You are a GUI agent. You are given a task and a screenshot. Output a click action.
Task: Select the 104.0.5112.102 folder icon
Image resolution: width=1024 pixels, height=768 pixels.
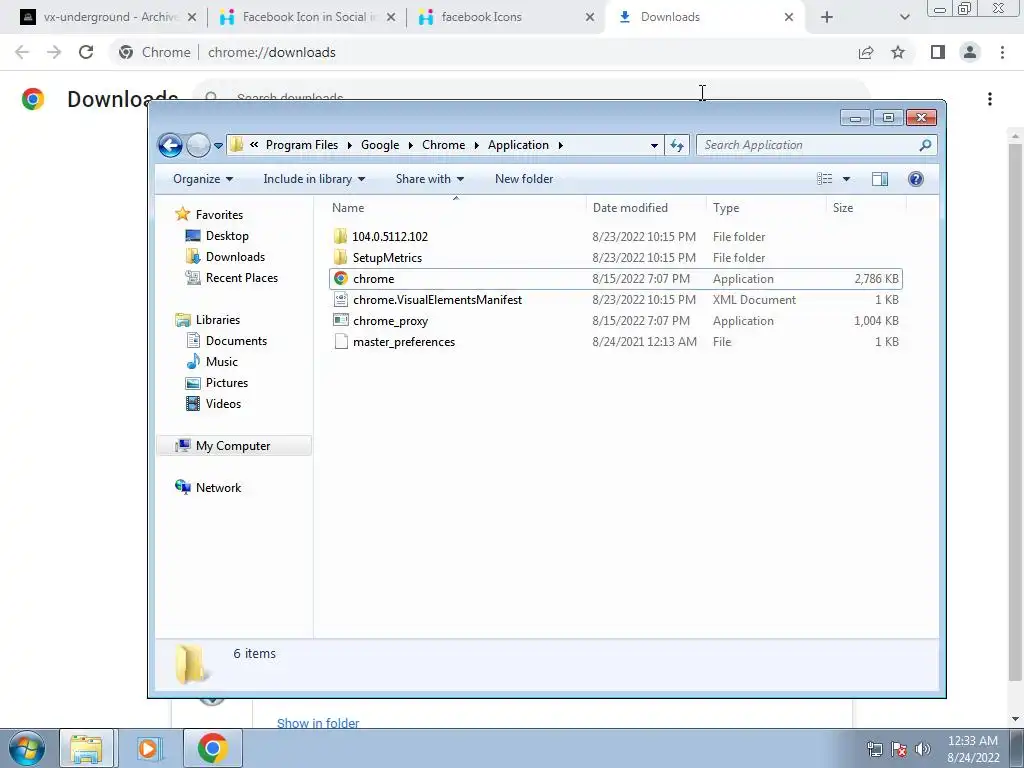[x=340, y=236]
